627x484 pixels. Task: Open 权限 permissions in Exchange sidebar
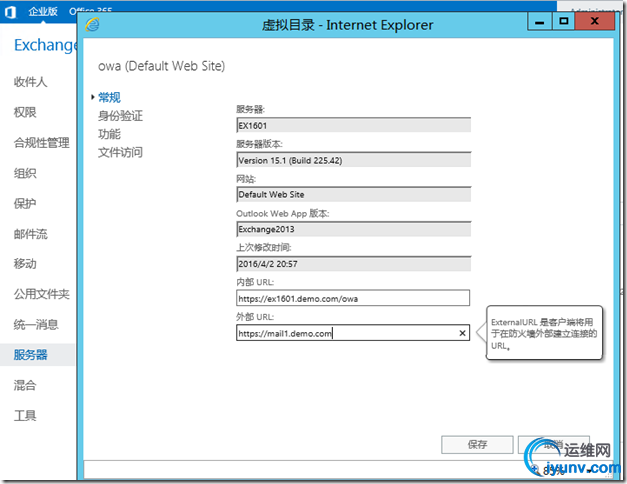[25, 112]
